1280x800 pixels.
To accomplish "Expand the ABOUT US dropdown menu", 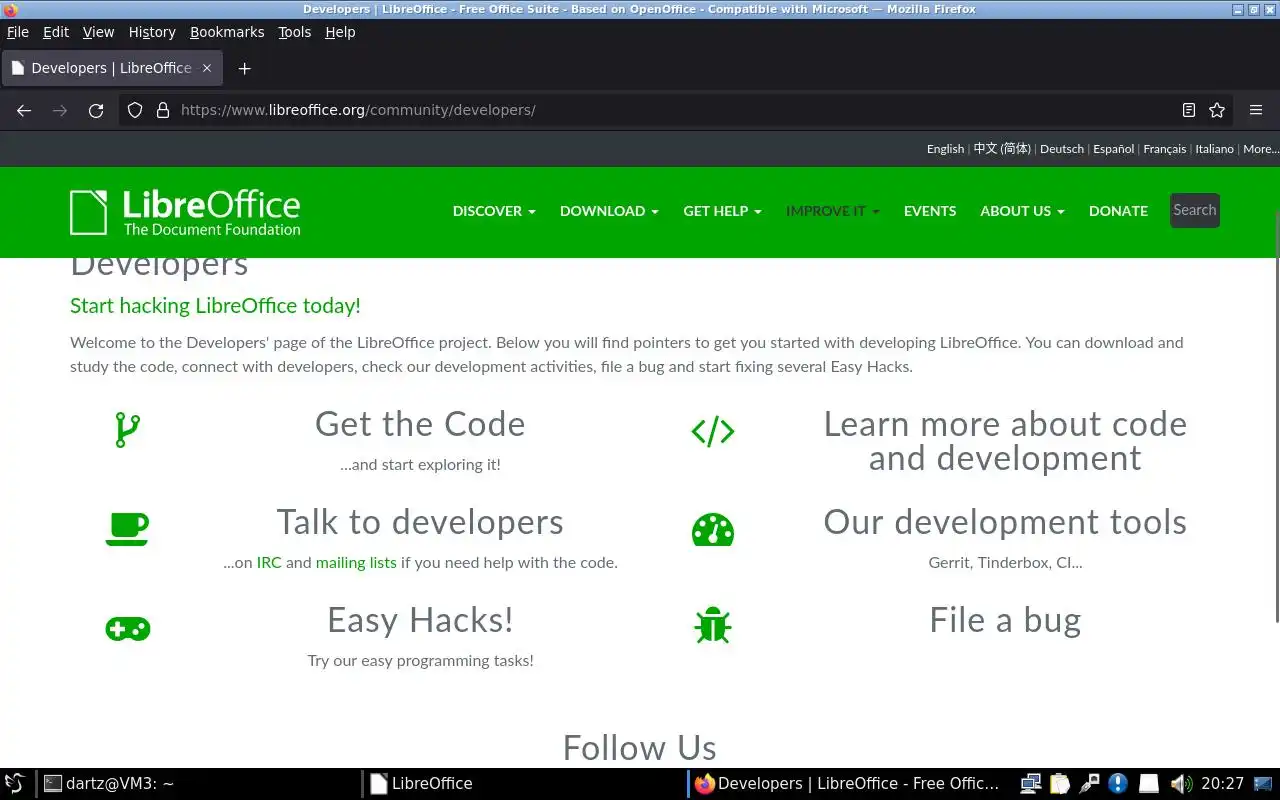I will click(1022, 211).
